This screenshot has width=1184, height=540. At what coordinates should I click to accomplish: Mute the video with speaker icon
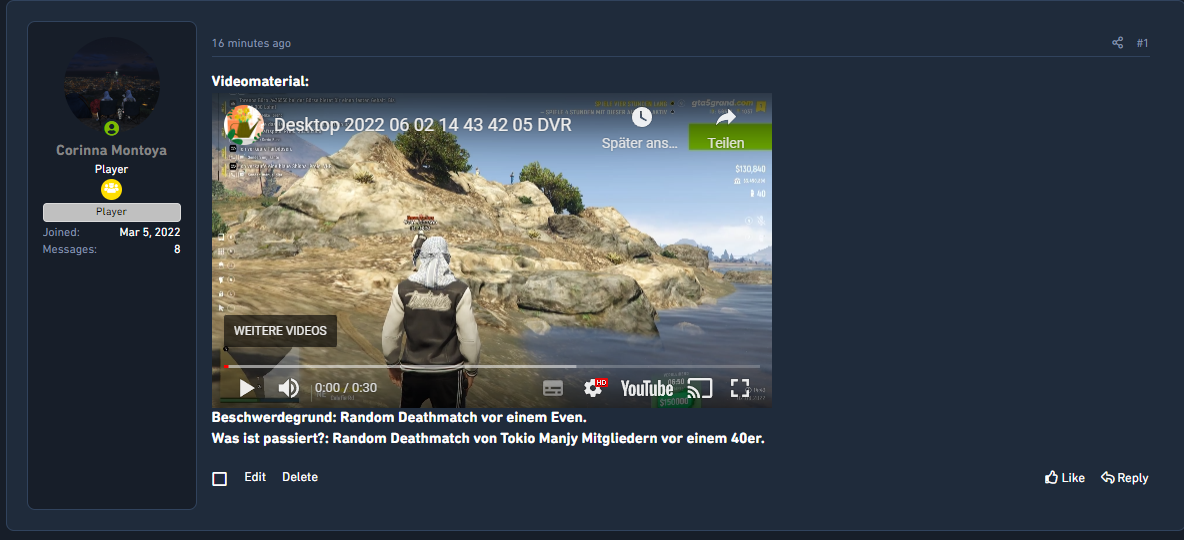(x=288, y=388)
